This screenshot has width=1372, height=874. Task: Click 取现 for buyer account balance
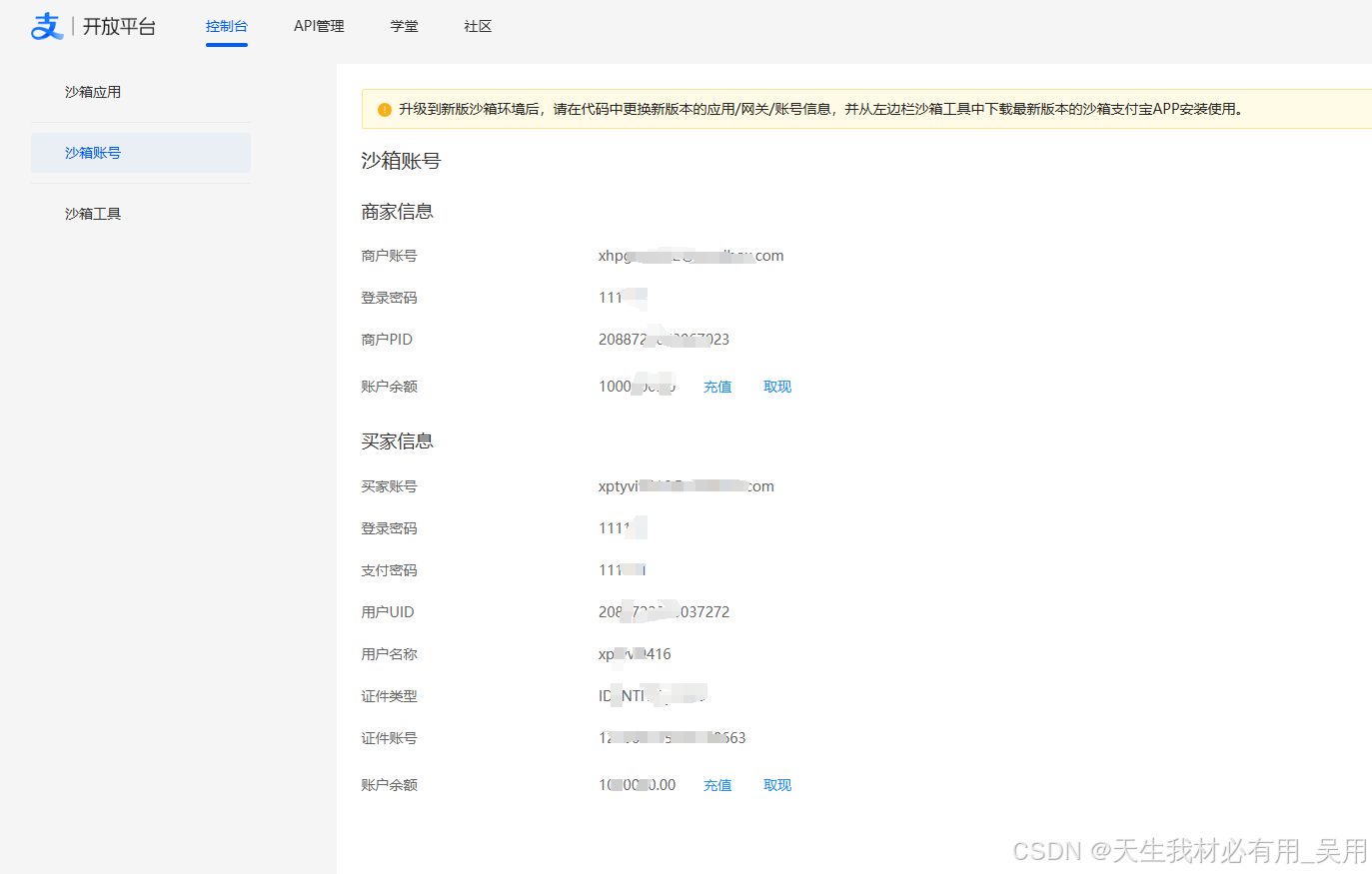(777, 785)
